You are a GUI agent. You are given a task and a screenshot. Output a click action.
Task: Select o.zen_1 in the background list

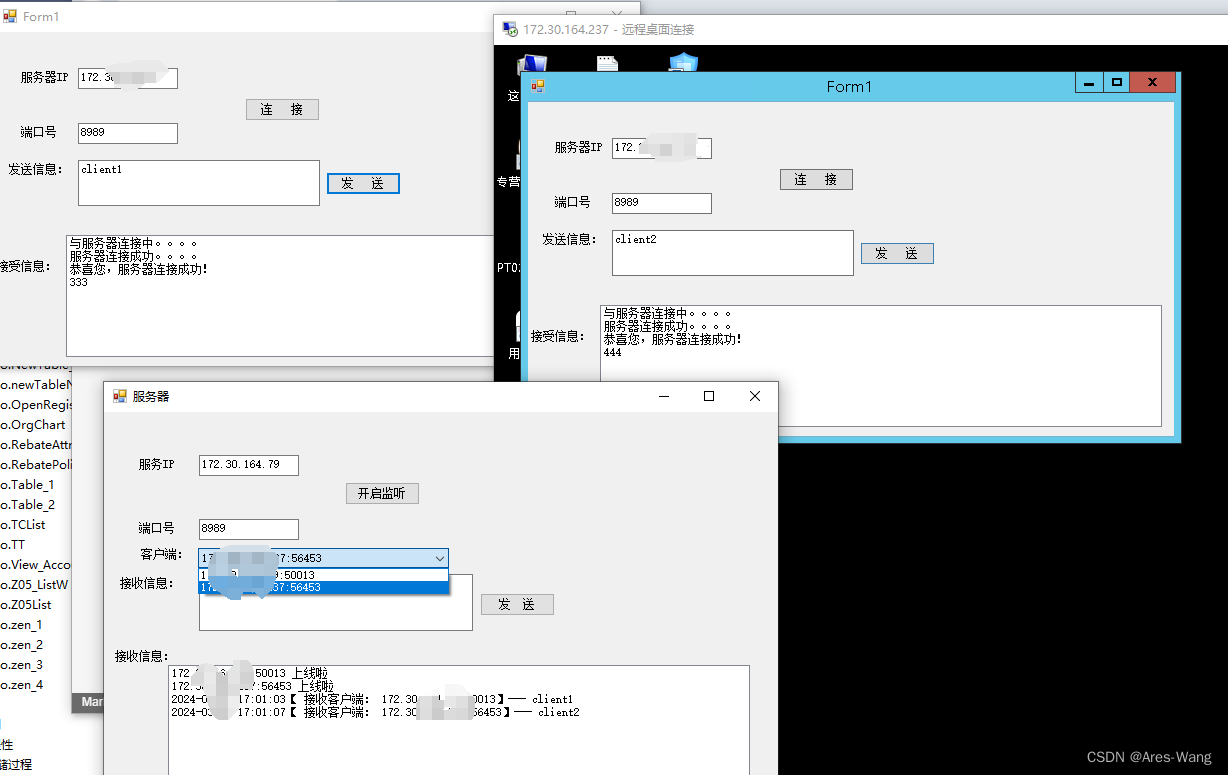point(22,625)
